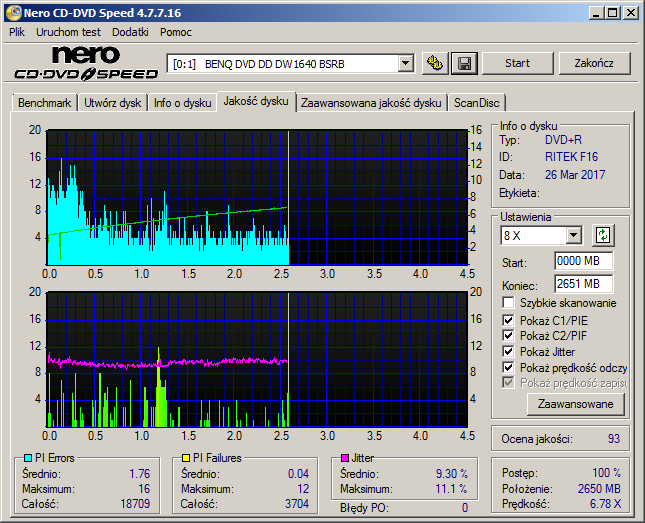
Task: Click PI Failures maximum value 12
Action: pos(303,489)
